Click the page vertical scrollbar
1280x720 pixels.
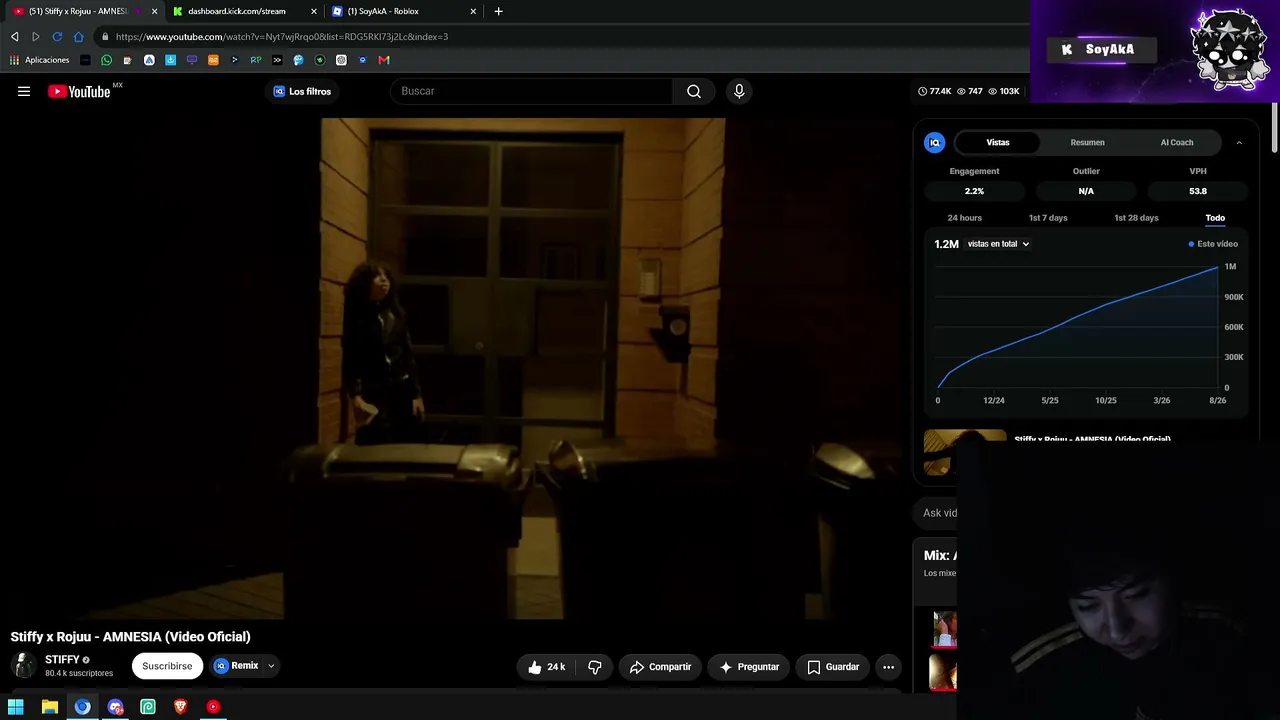click(x=1274, y=130)
